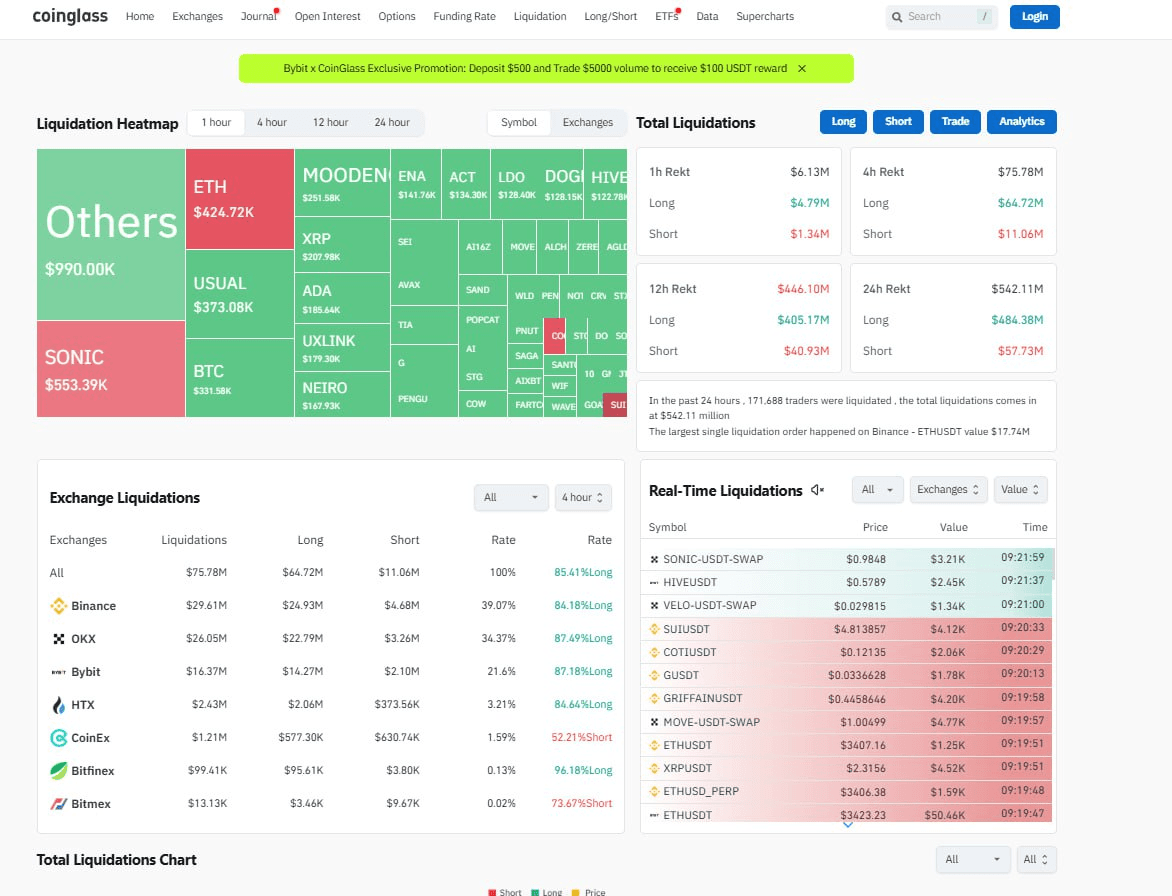1172x896 pixels.
Task: Click the Bitmex exchange logo icon
Action: pos(58,804)
